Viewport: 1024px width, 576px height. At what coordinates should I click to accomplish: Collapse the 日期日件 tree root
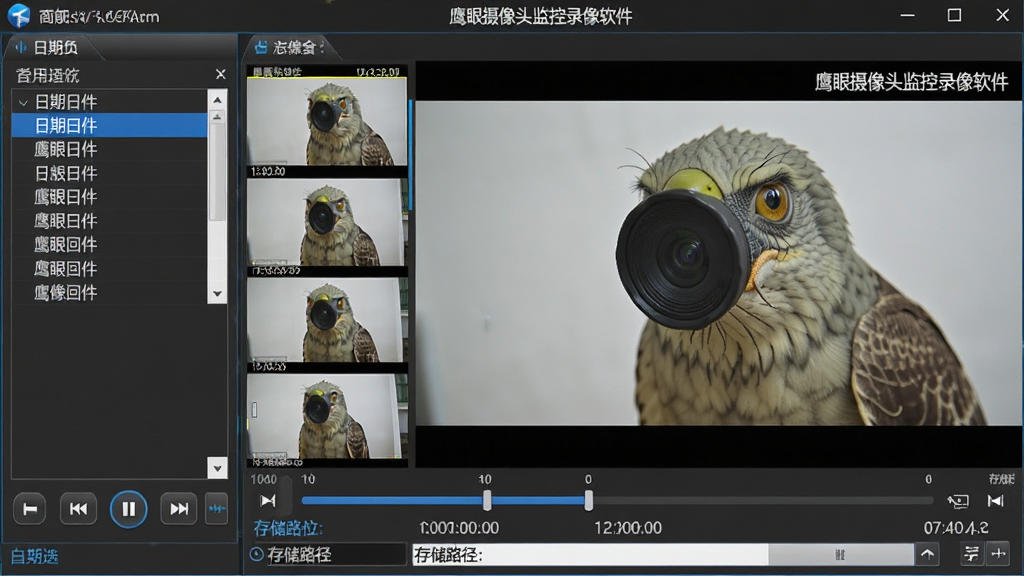coord(24,103)
